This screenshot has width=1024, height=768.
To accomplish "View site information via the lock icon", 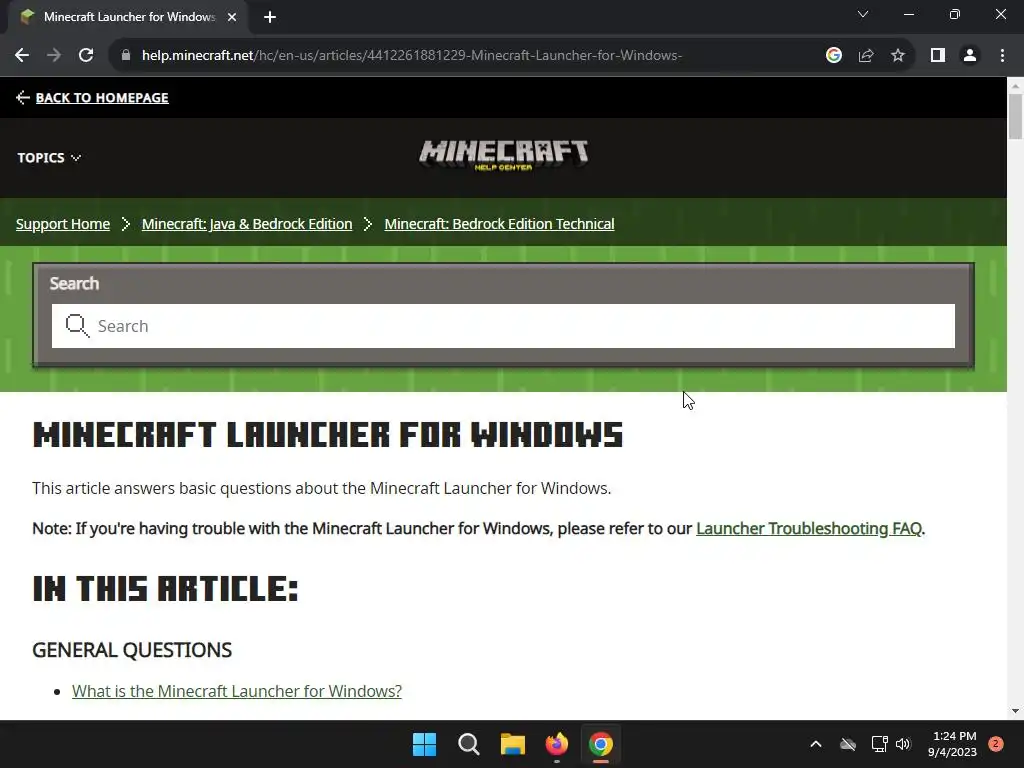I will tap(125, 56).
